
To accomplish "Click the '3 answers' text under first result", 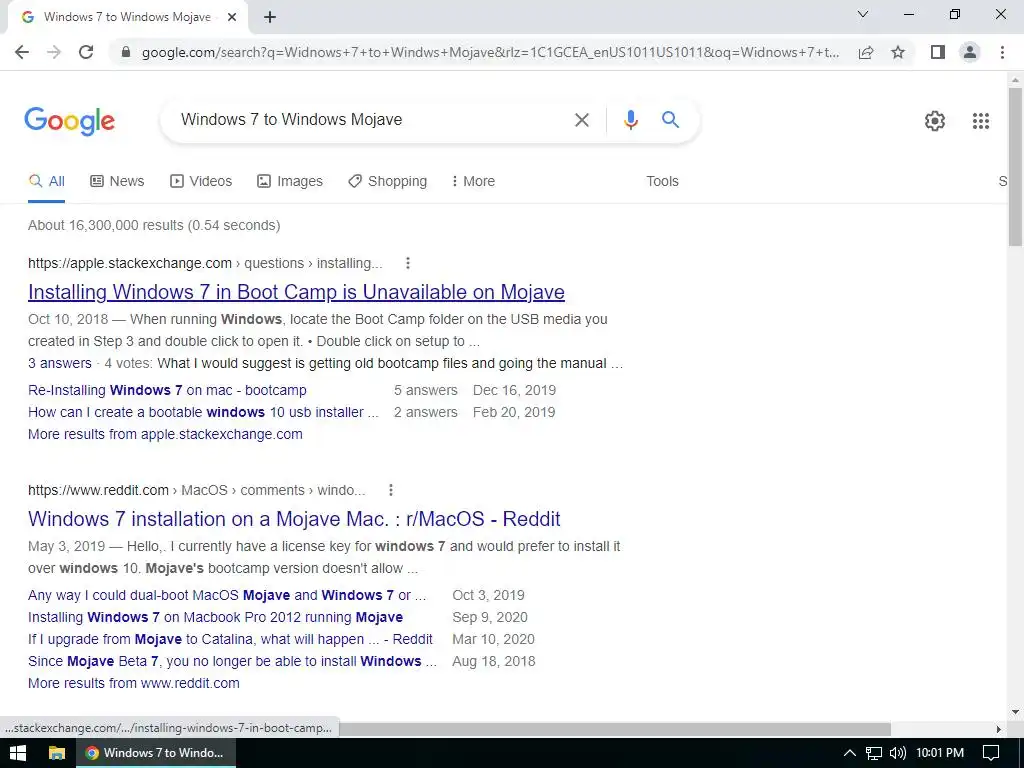I will [59, 363].
